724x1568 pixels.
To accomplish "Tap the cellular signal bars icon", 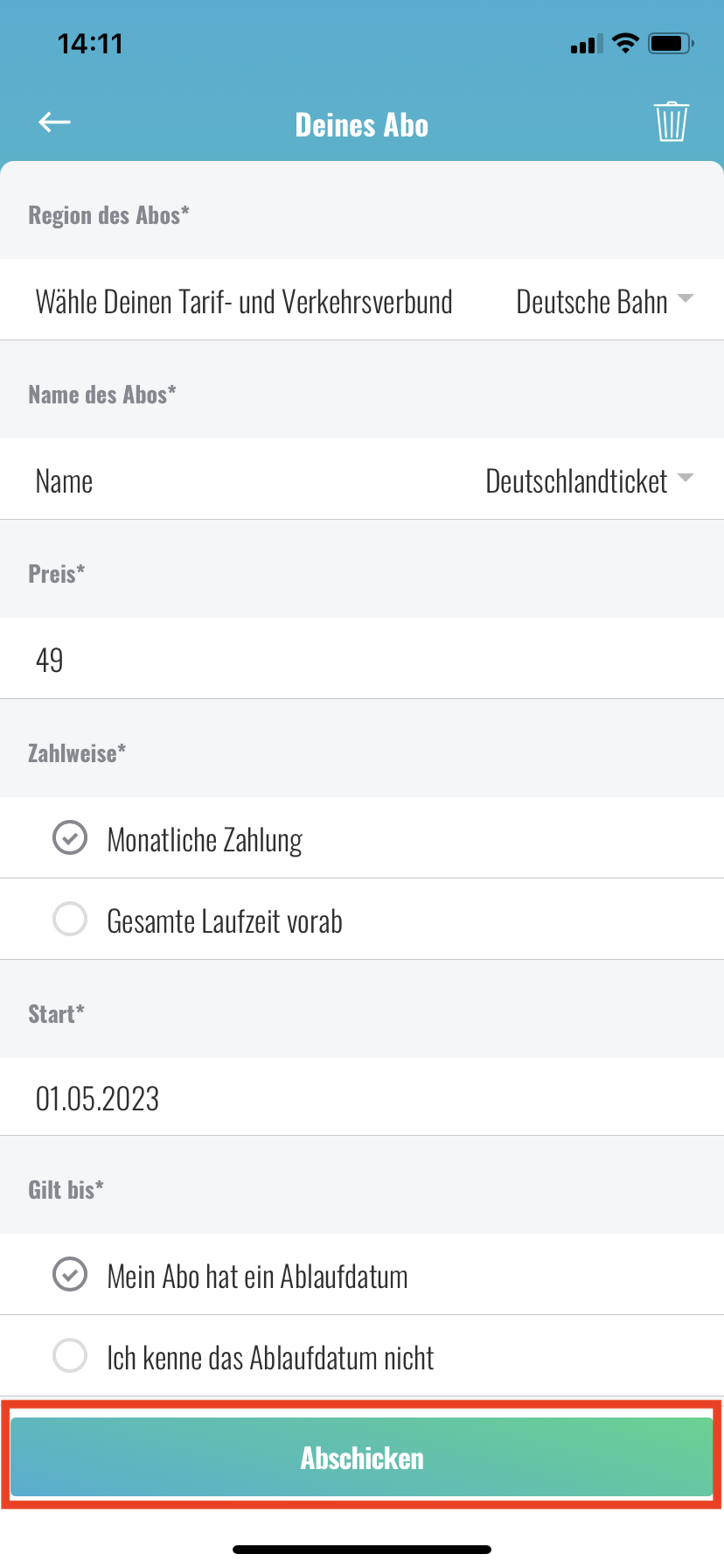I will [586, 44].
